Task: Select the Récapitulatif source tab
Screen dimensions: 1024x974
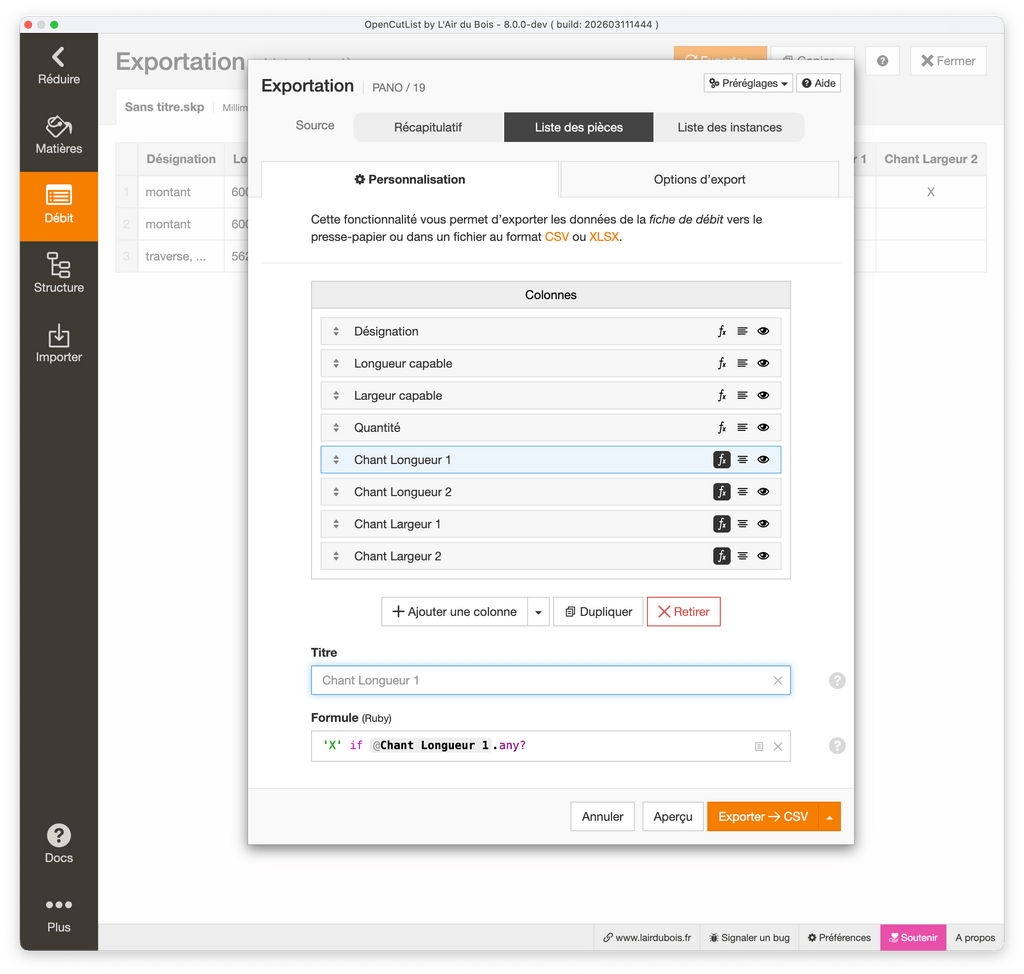Action: pyautogui.click(x=428, y=128)
